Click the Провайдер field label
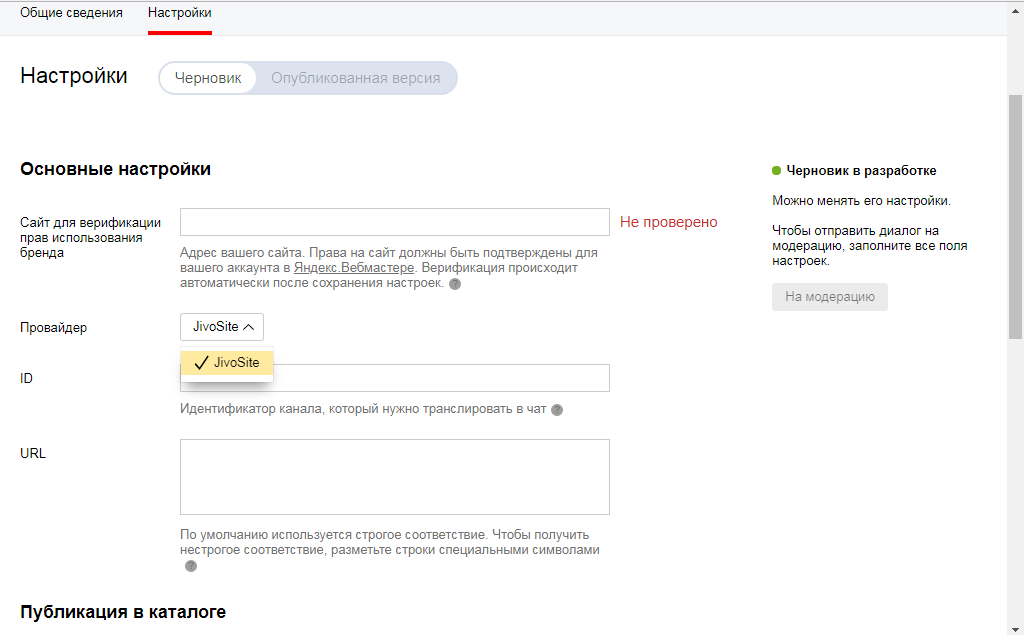1024x635 pixels. [53, 328]
